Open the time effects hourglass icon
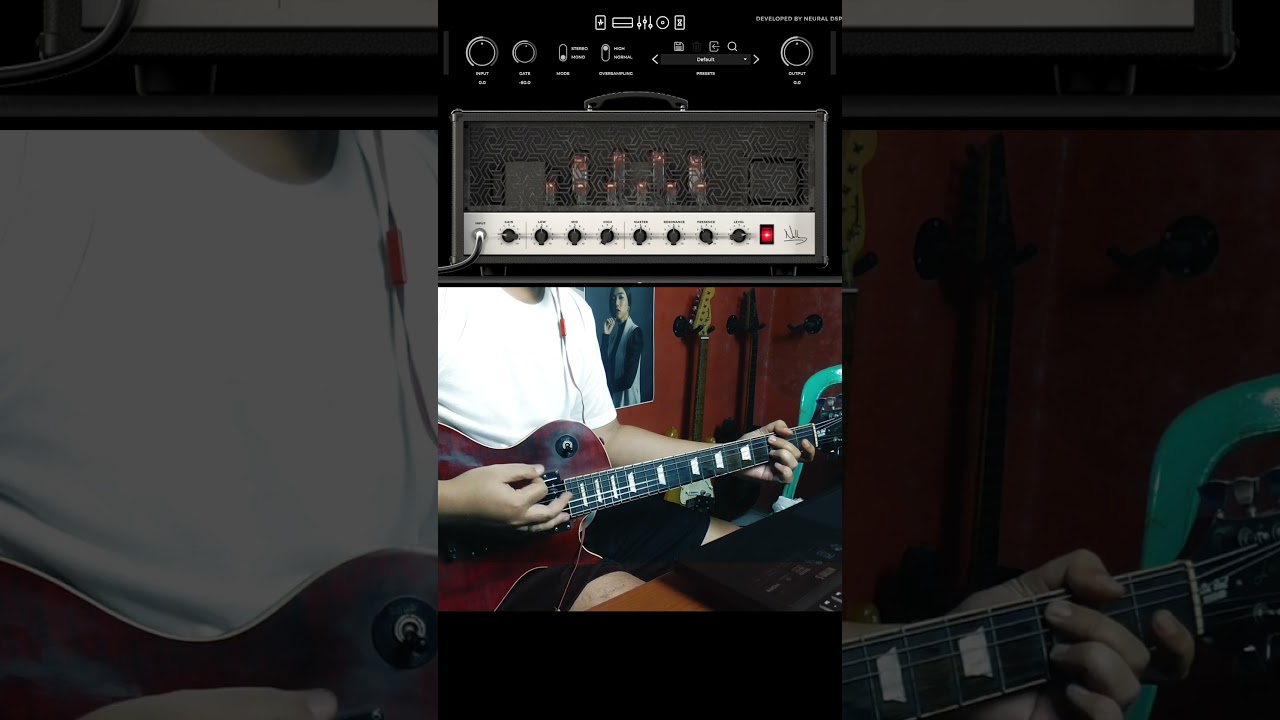This screenshot has height=720, width=1280. [680, 22]
